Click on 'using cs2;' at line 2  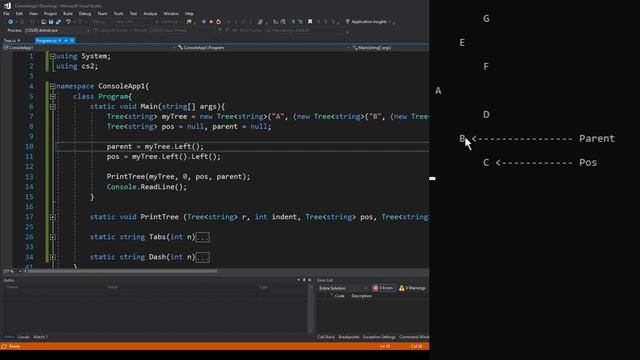click(77, 66)
